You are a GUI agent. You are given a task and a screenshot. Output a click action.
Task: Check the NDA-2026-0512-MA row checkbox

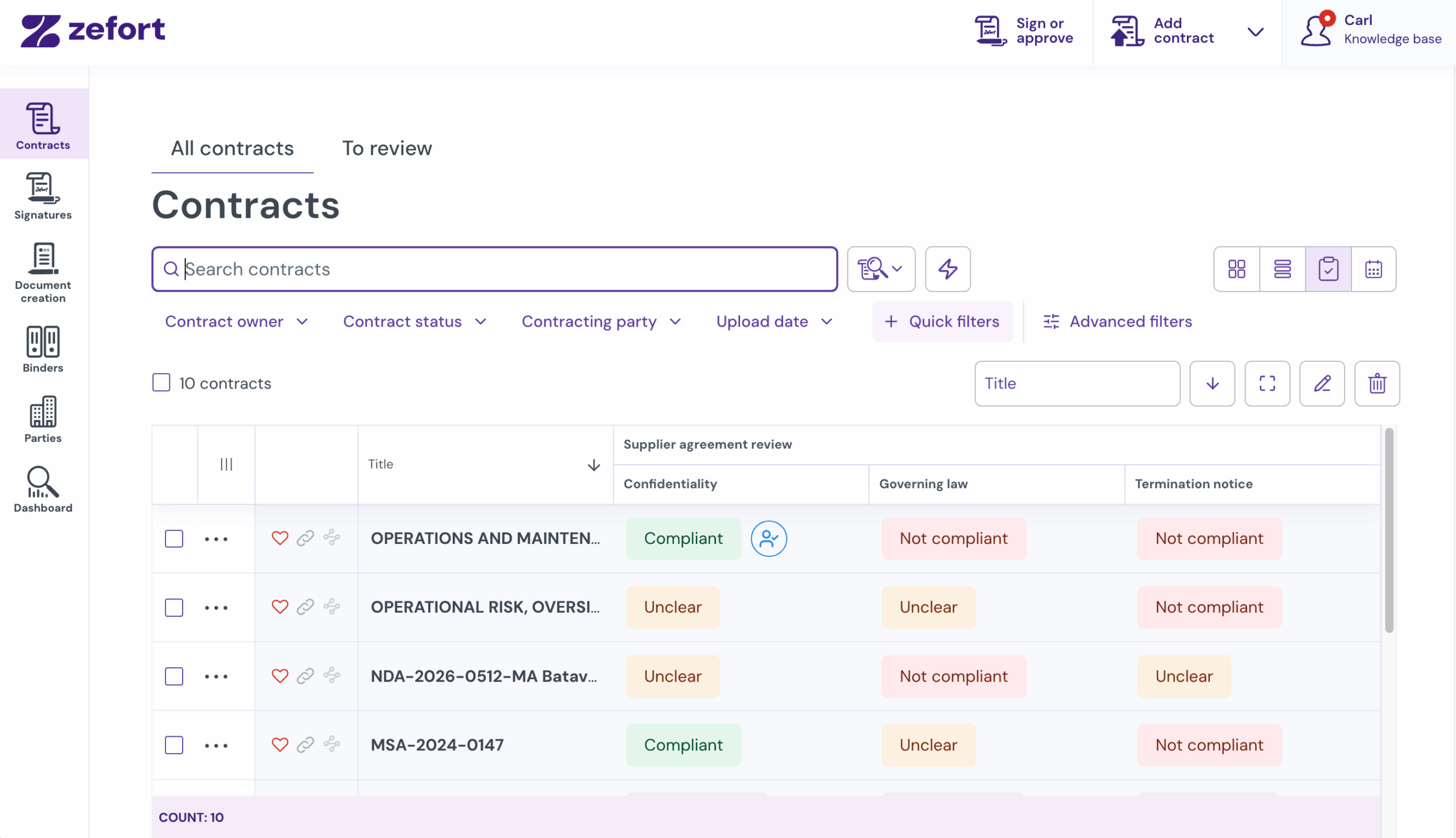[x=173, y=676]
